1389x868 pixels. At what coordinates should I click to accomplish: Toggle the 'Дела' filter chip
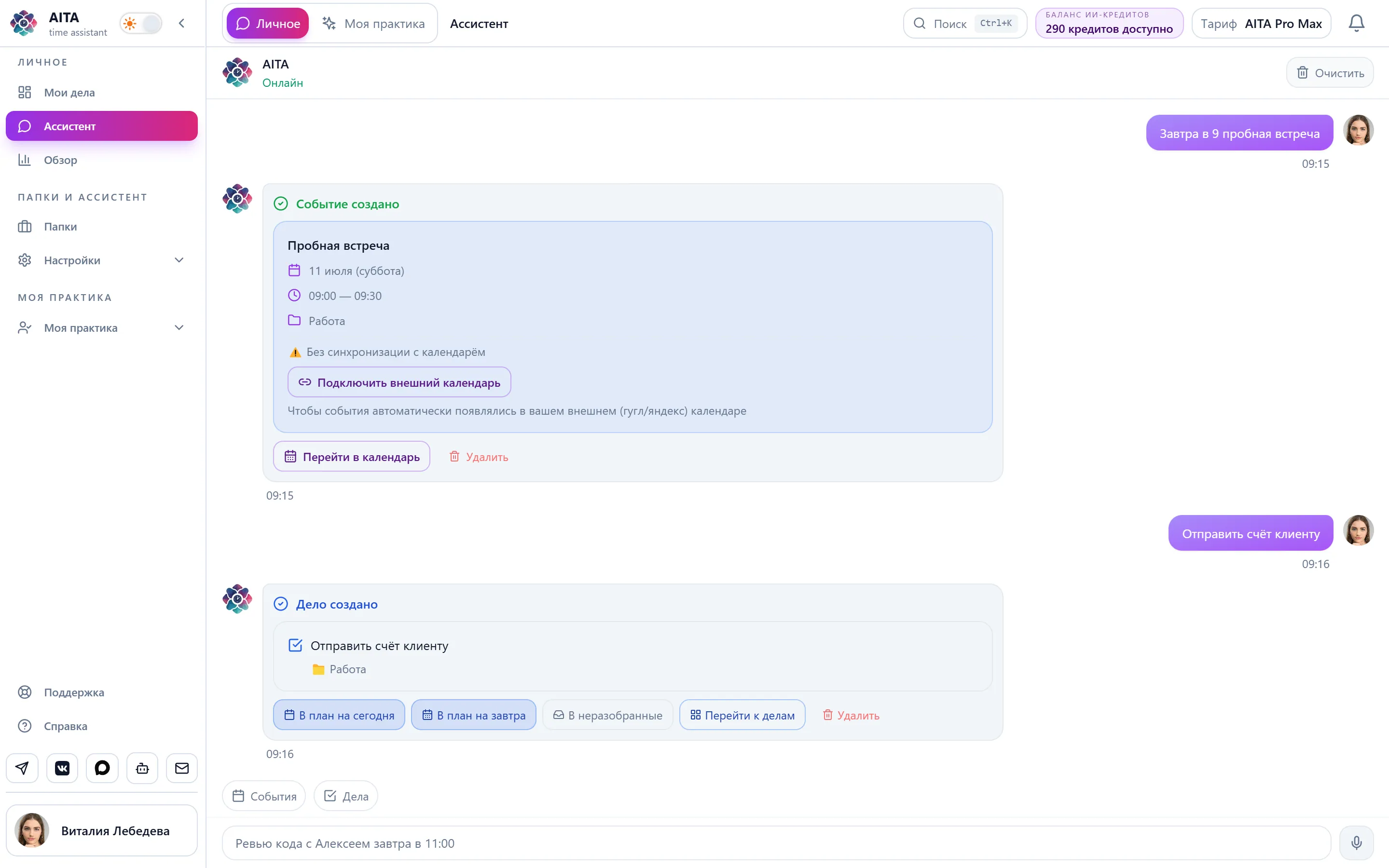pyautogui.click(x=345, y=796)
